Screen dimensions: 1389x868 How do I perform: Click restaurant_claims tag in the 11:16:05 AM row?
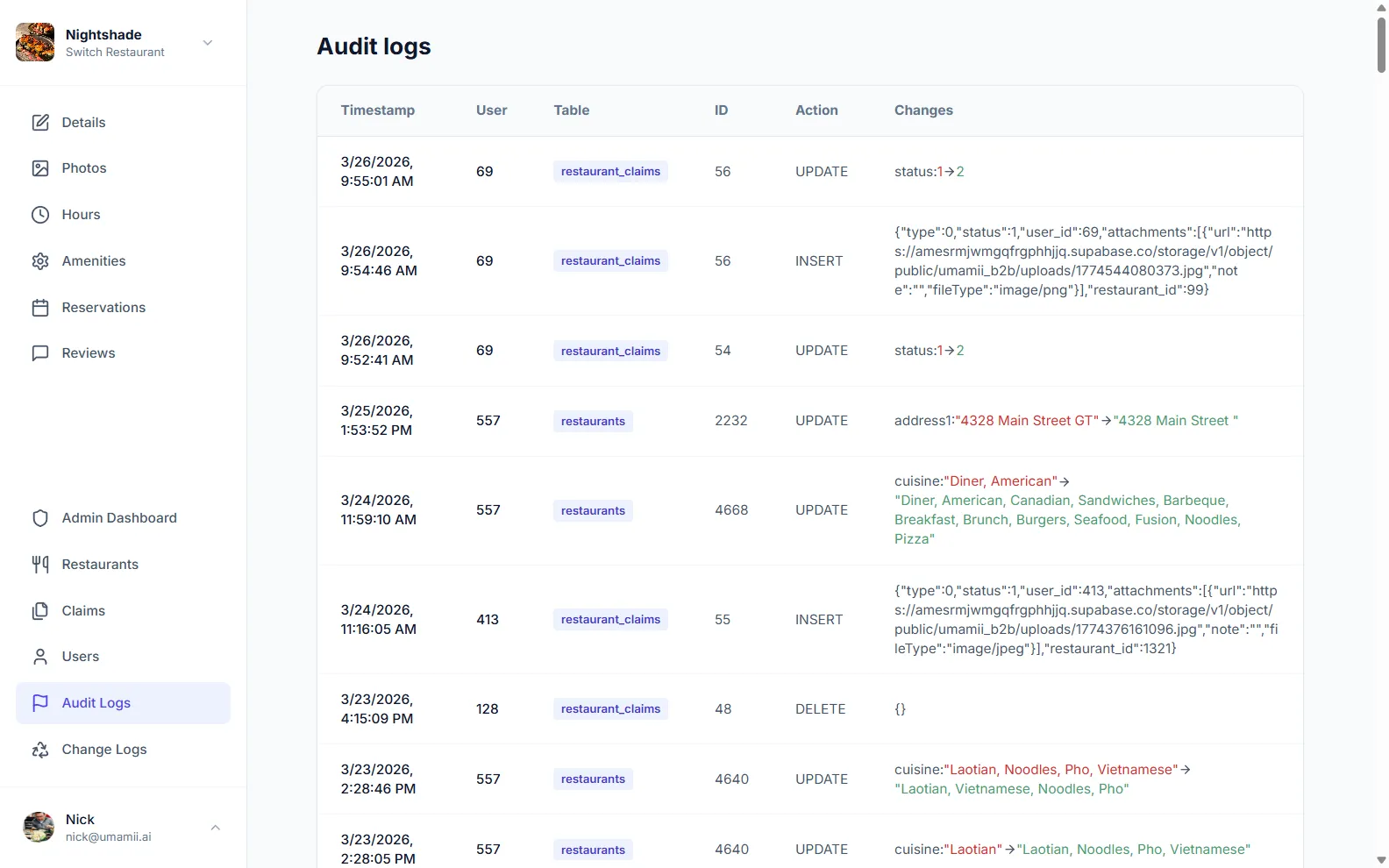(610, 620)
